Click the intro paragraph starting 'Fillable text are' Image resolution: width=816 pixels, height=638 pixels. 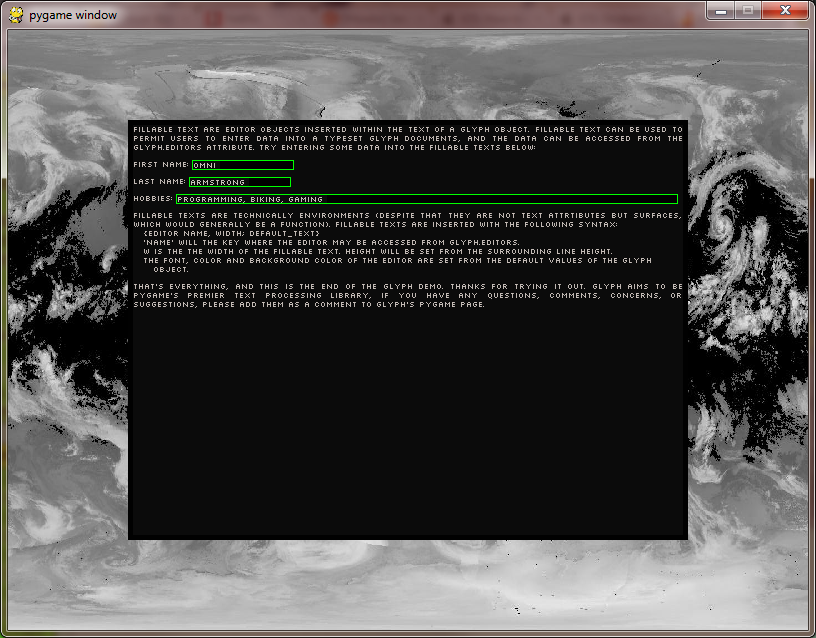point(407,138)
